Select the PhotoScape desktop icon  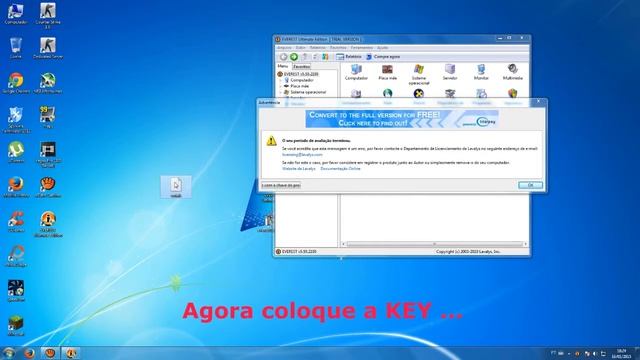coord(16,256)
